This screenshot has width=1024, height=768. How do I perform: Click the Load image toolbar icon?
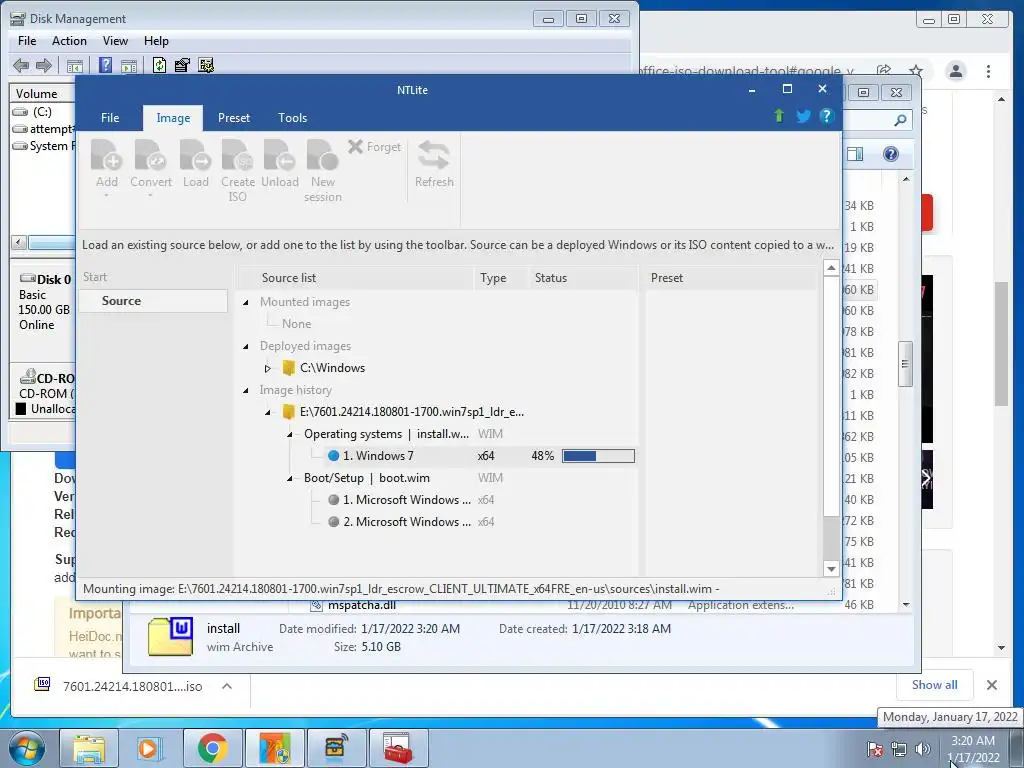(195, 155)
